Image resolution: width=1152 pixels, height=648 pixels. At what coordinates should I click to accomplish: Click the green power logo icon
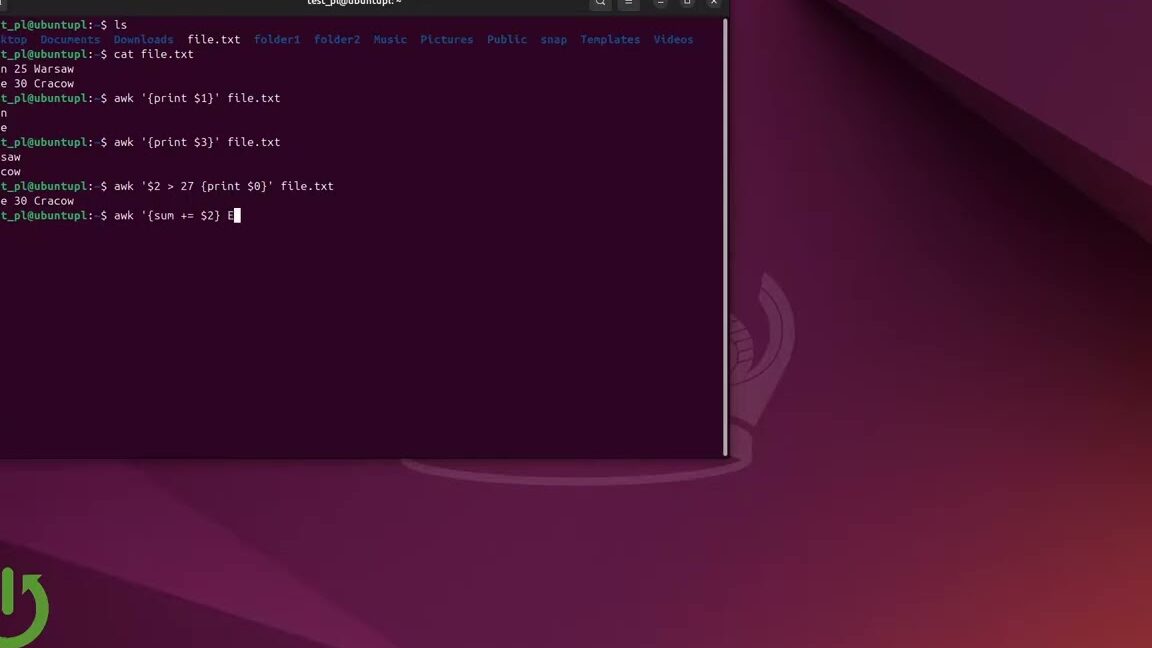click(22, 608)
